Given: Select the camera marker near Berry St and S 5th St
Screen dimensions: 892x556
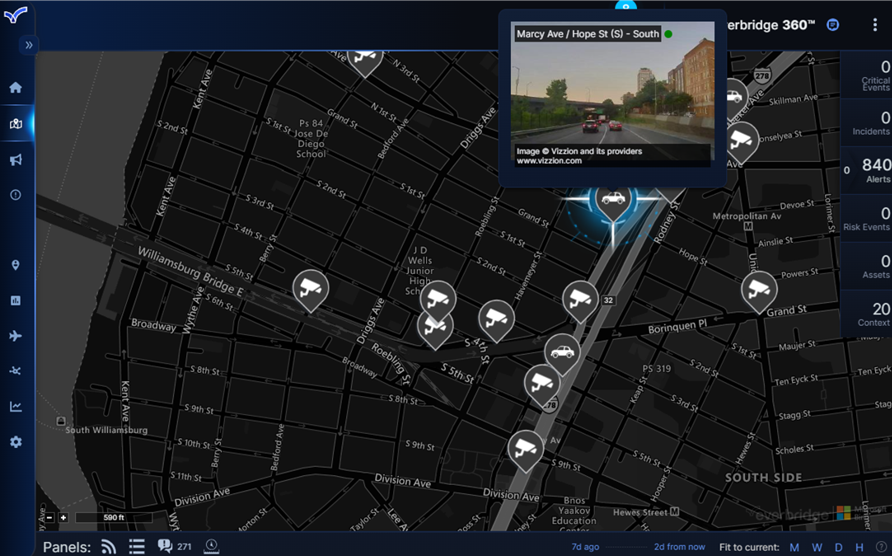Looking at the screenshot, I should point(311,290).
